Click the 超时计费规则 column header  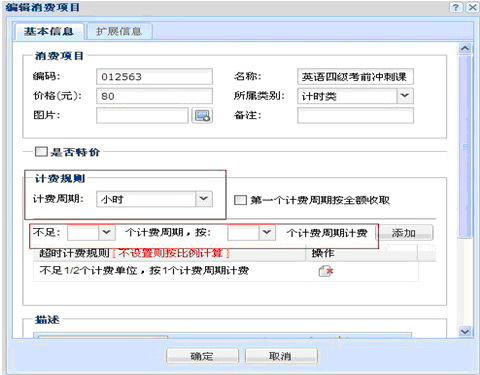[169, 253]
